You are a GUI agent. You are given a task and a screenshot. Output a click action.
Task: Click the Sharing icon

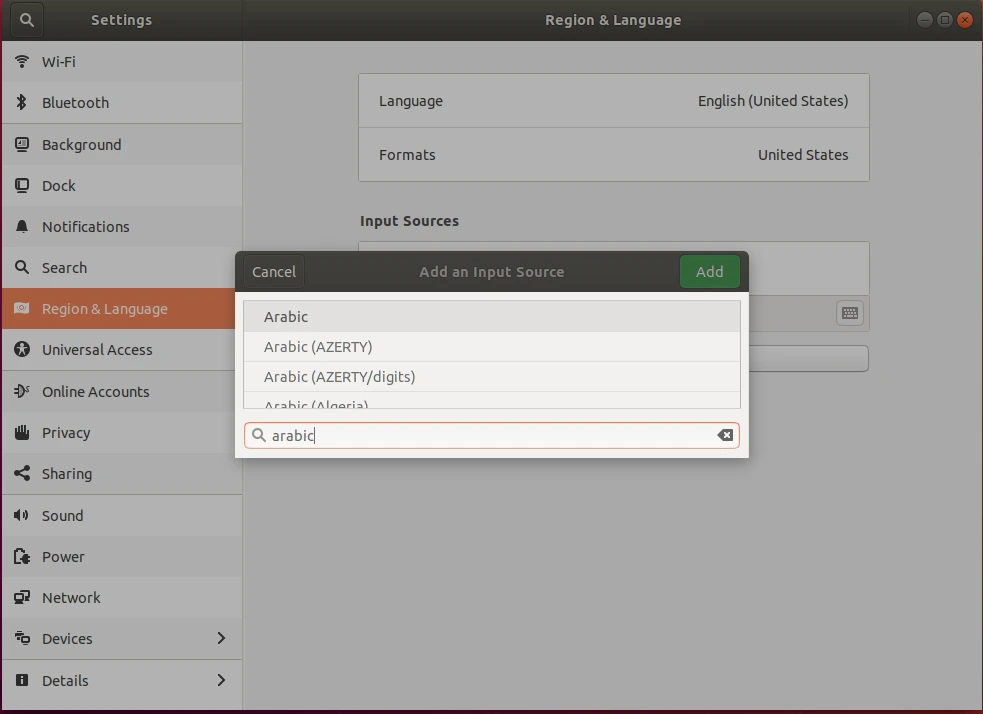click(22, 473)
